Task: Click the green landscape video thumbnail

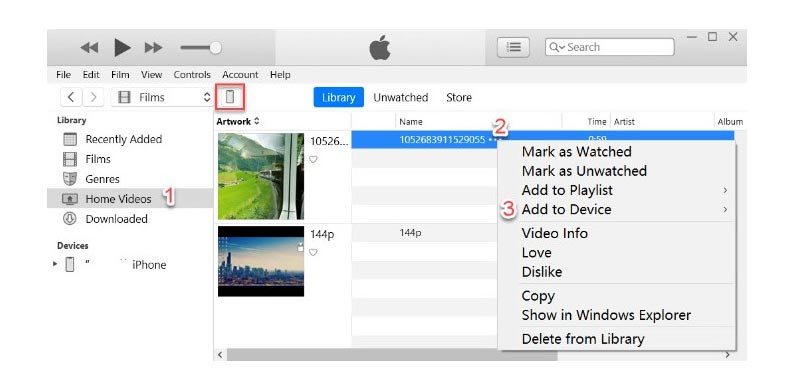Action: (261, 176)
